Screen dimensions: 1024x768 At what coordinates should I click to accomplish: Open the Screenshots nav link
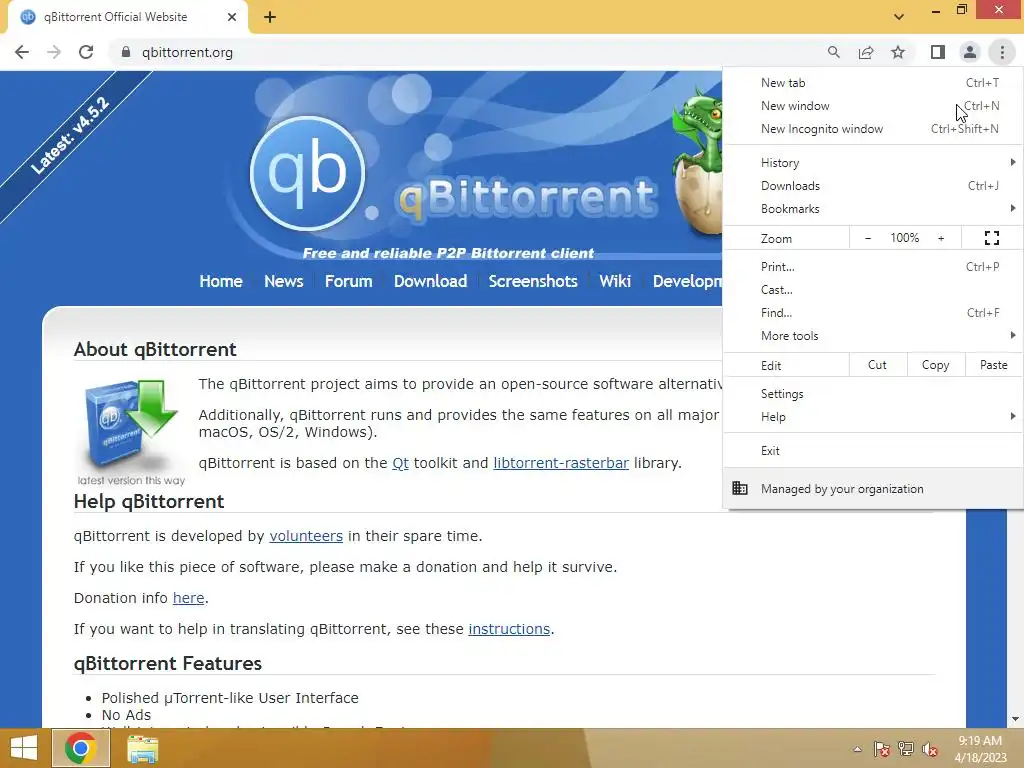coord(533,281)
